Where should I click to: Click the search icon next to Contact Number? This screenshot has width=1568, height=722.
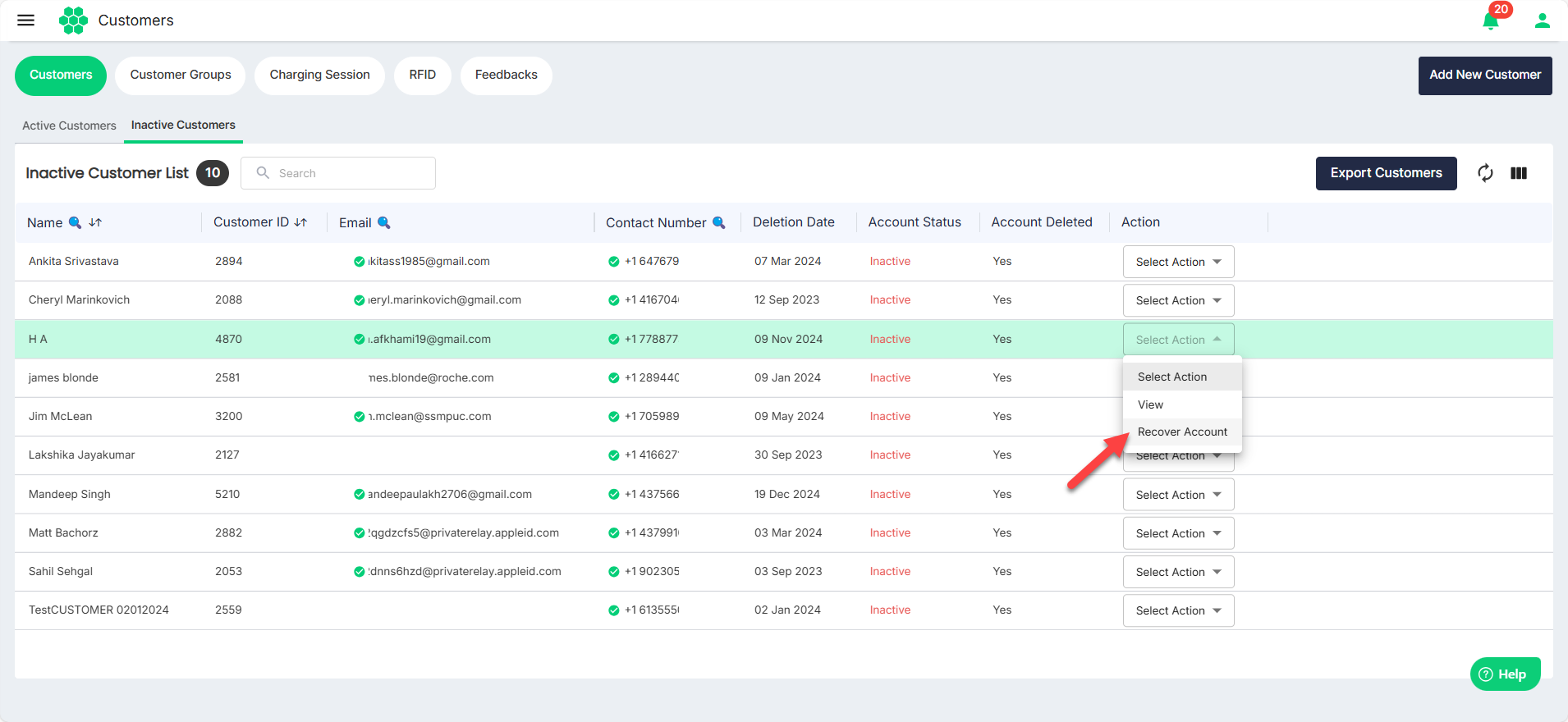tap(719, 222)
